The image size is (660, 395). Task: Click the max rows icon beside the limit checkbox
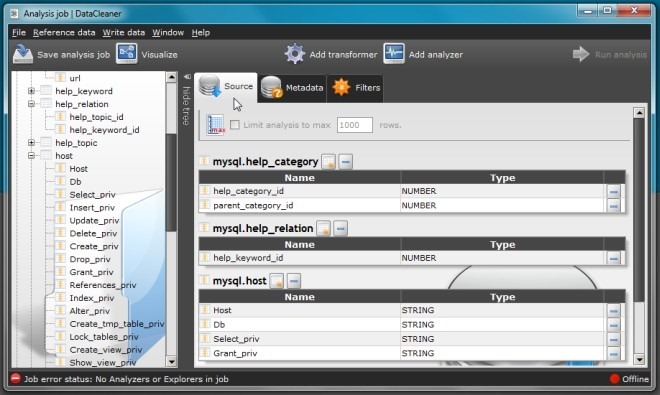(216, 125)
